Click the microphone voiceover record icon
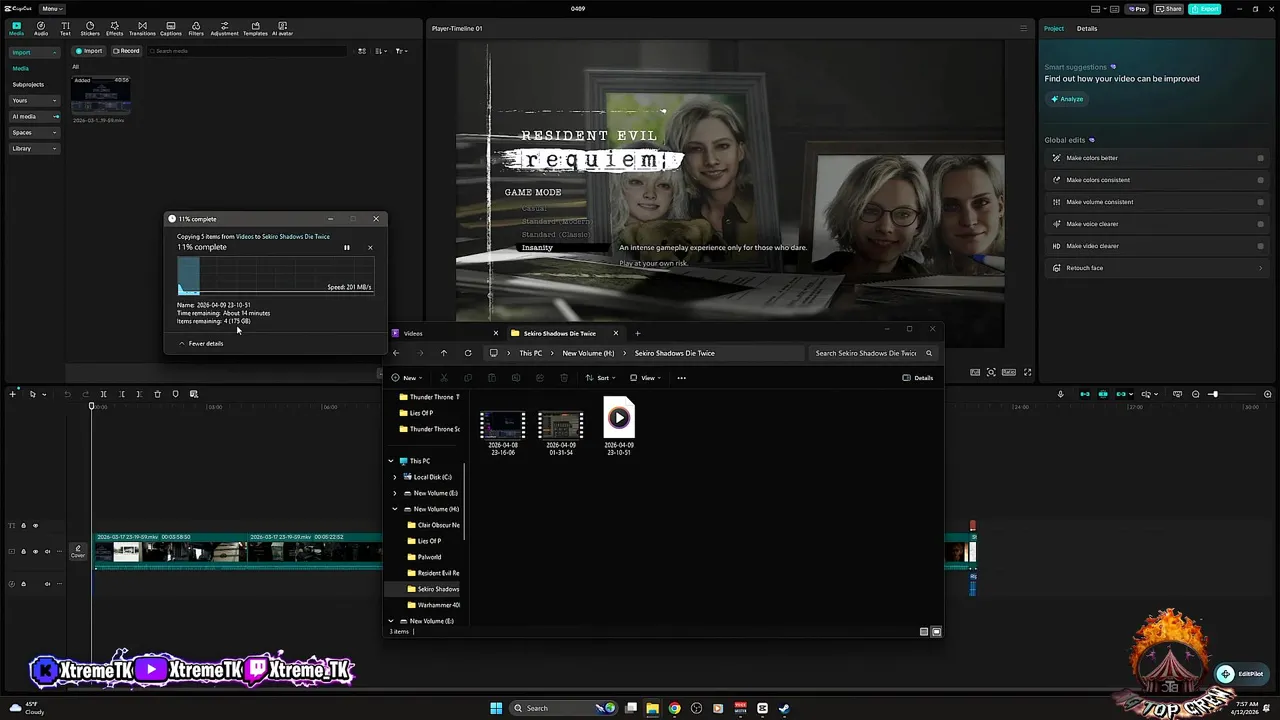 click(x=1061, y=394)
